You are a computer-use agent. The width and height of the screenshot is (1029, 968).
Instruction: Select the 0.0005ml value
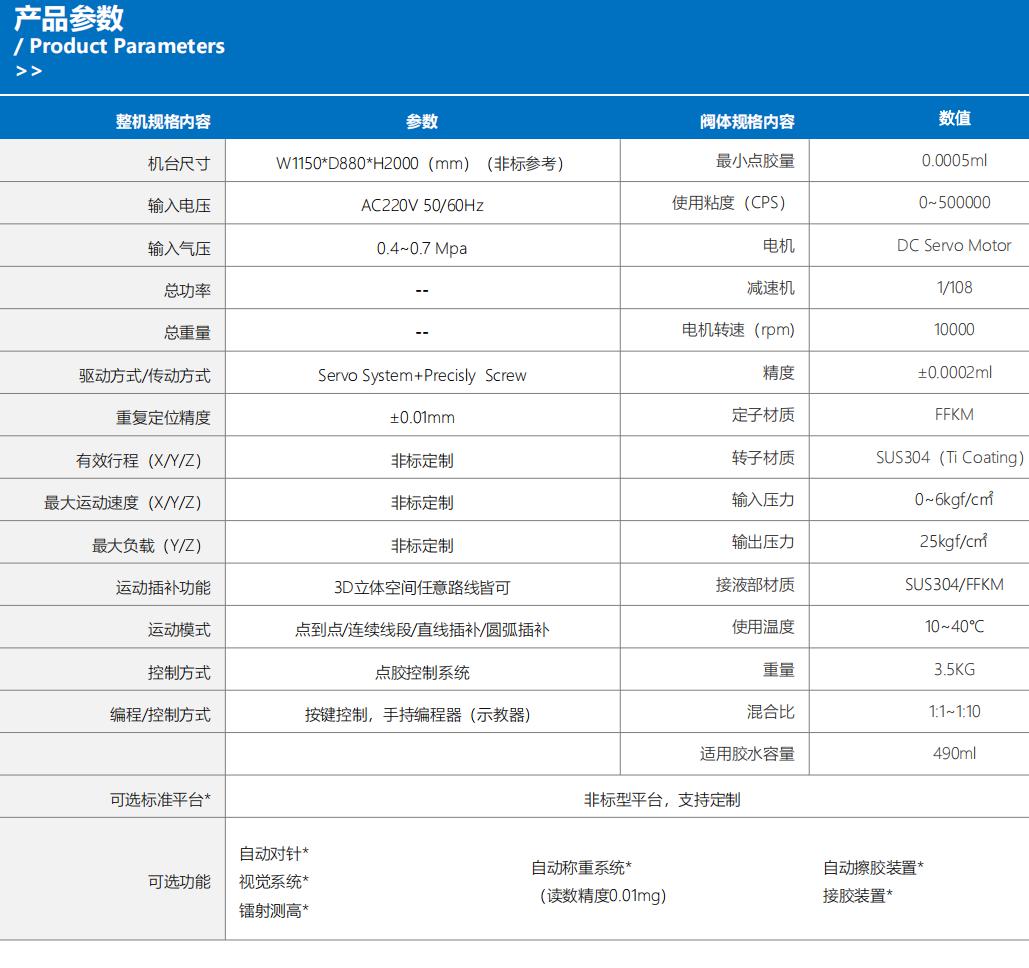point(954,161)
